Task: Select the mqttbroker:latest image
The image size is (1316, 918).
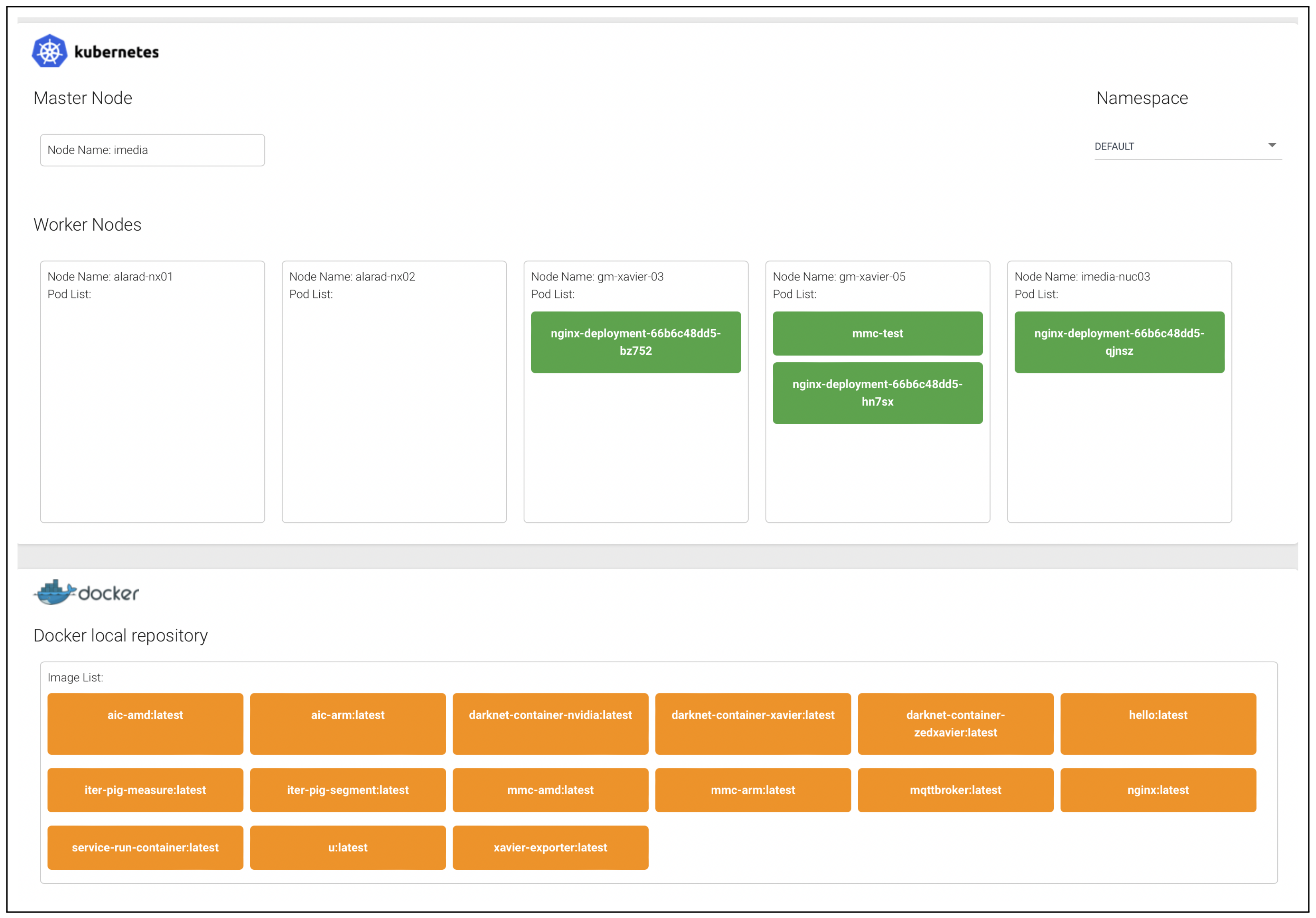Action: coord(955,790)
